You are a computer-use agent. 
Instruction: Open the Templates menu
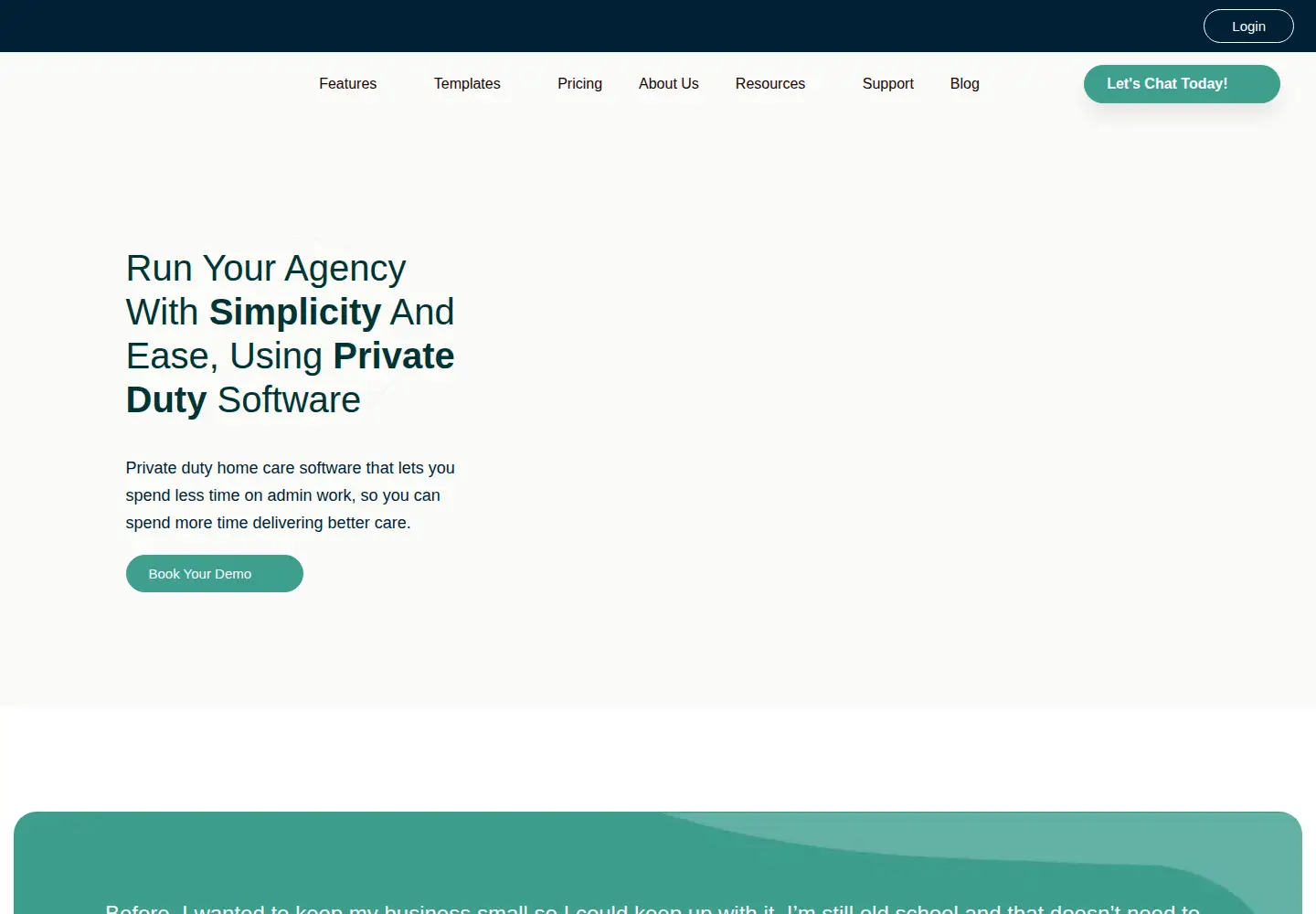(x=467, y=83)
